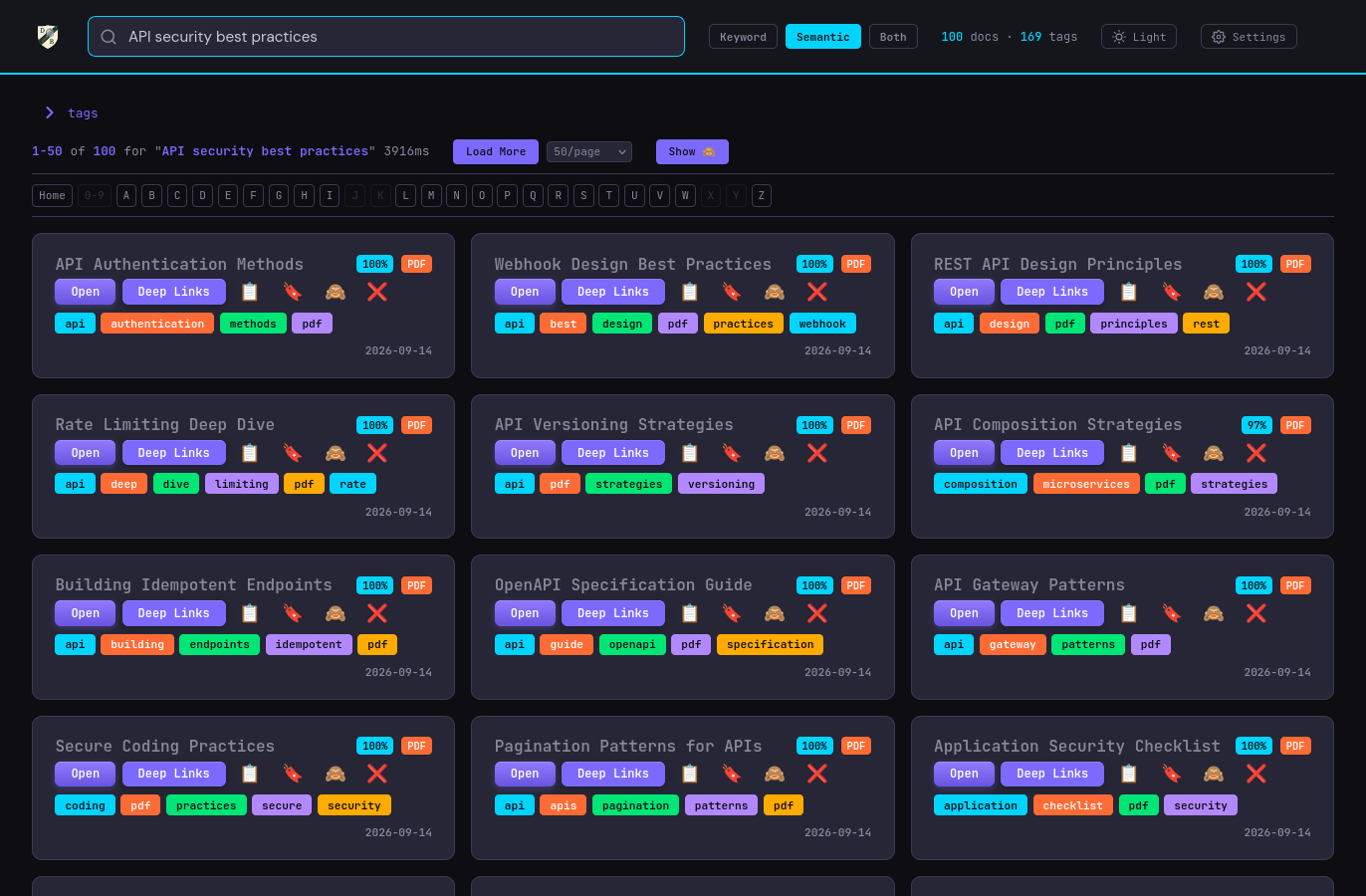The width and height of the screenshot is (1366, 896).
Task: Delete REST API Design Principles with red X
Action: 1256,292
